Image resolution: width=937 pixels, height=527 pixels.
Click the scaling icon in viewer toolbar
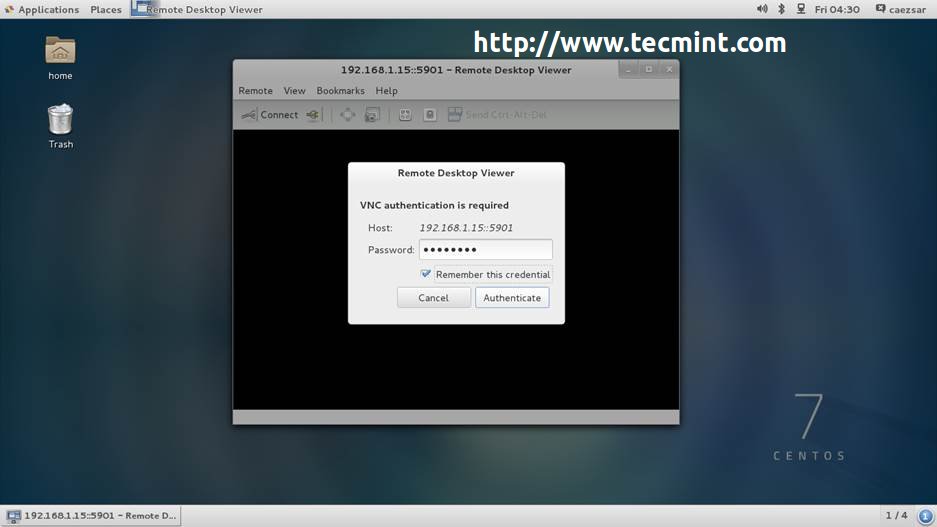[x=405, y=115]
